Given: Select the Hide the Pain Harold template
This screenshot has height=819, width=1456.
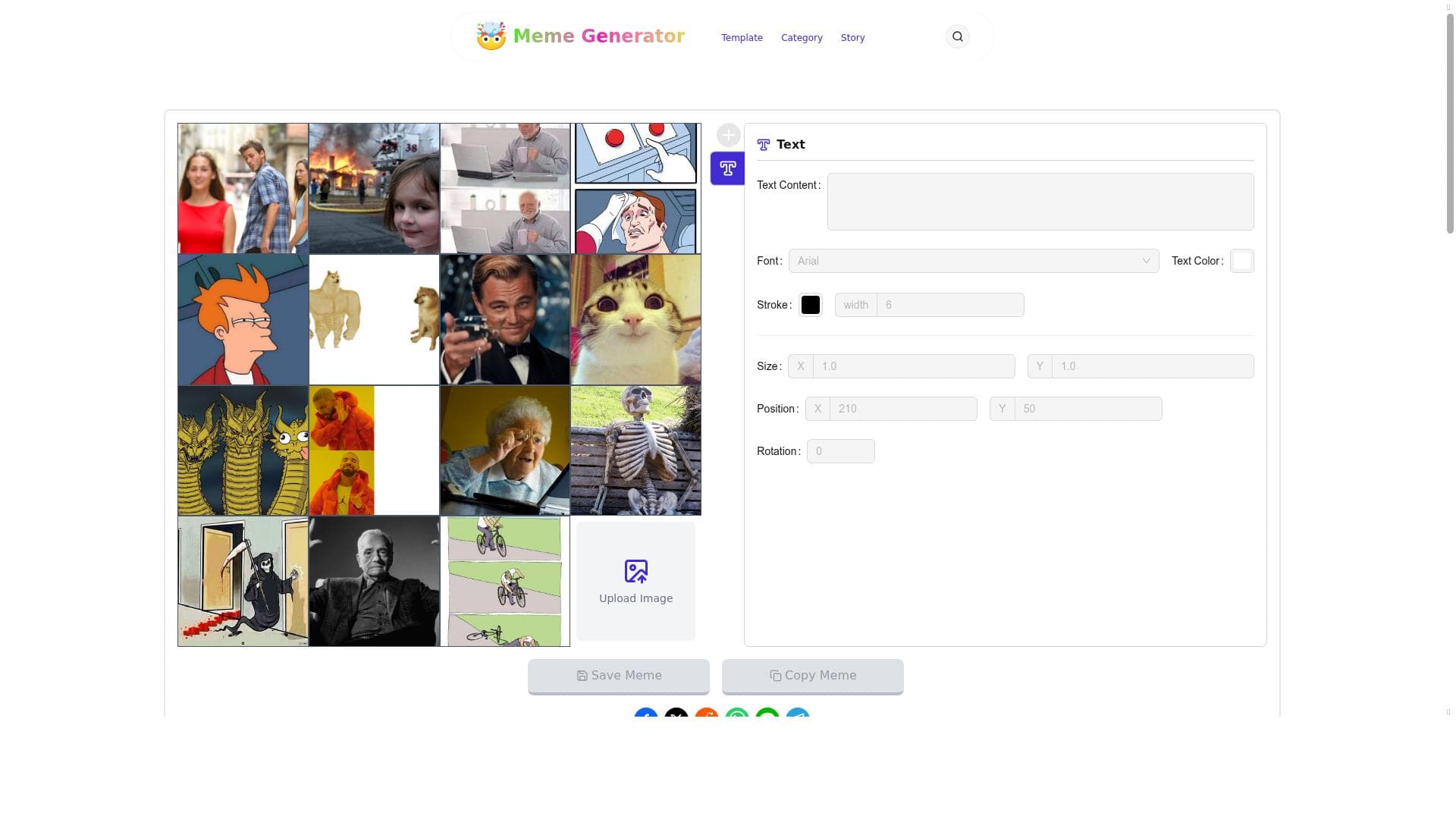Looking at the screenshot, I should (x=505, y=188).
